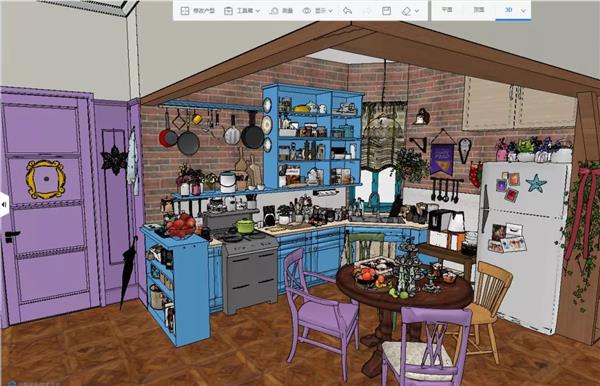Viewport: 600px width, 386px height.
Task: Select the black umbrella by the door
Action: [128, 272]
